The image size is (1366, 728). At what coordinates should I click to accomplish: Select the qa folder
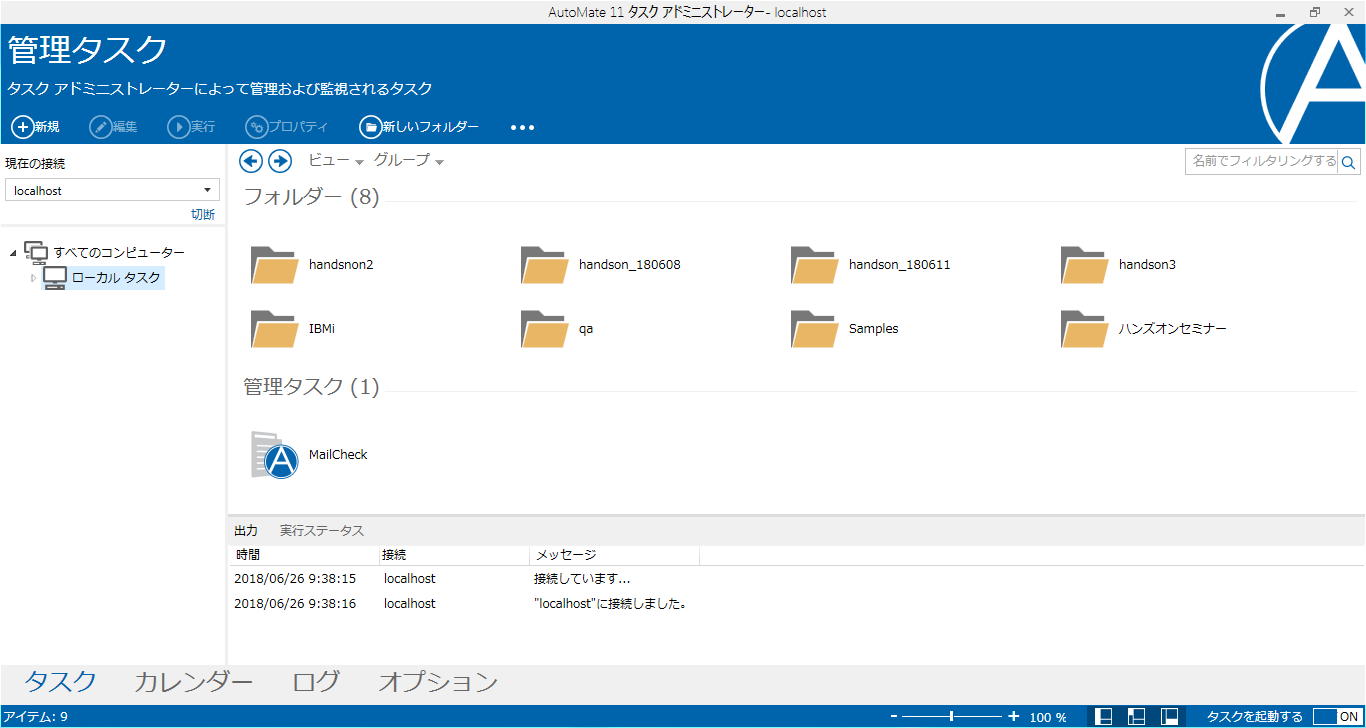coord(556,328)
